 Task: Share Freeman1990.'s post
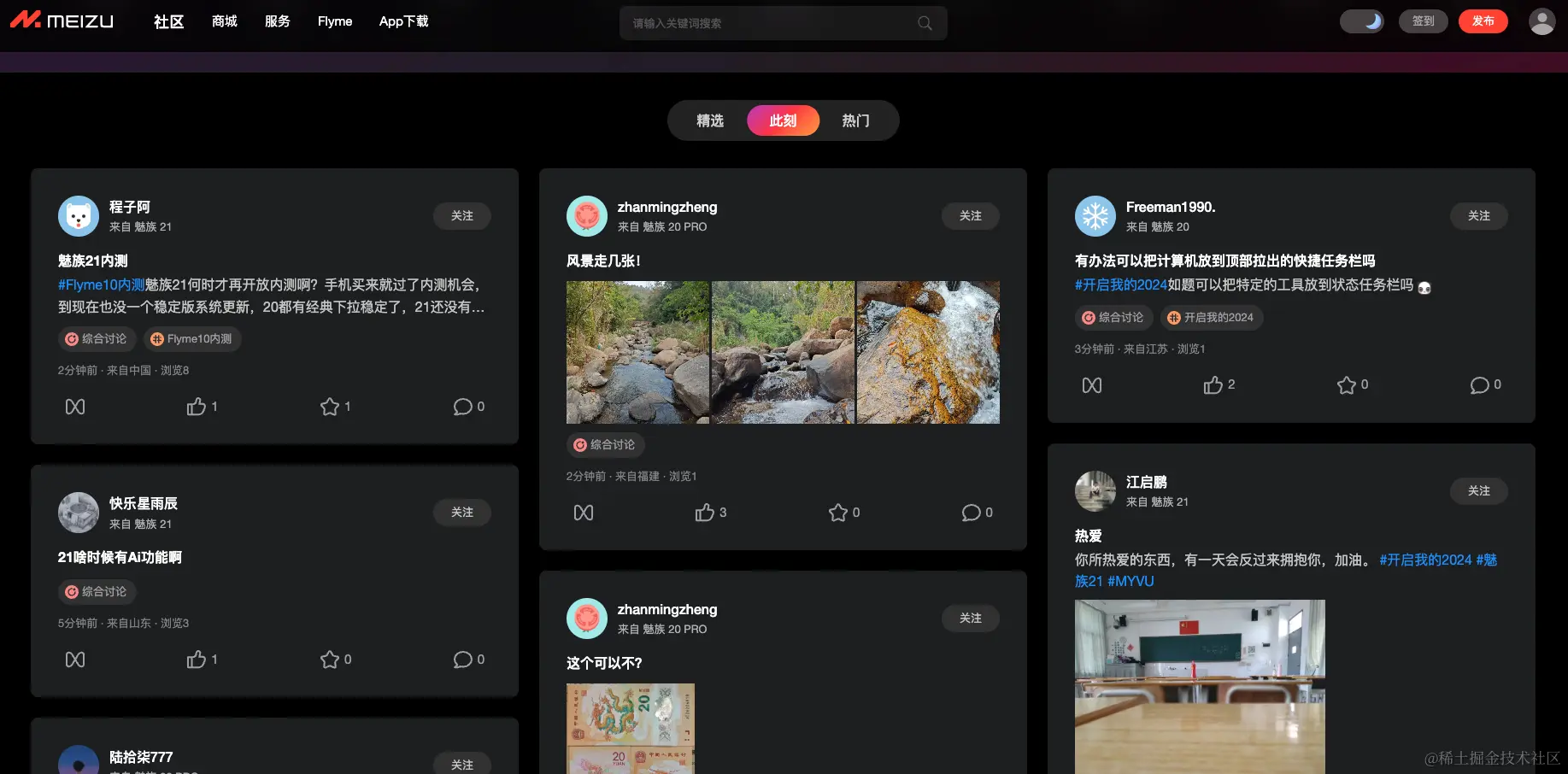pyautogui.click(x=1092, y=385)
